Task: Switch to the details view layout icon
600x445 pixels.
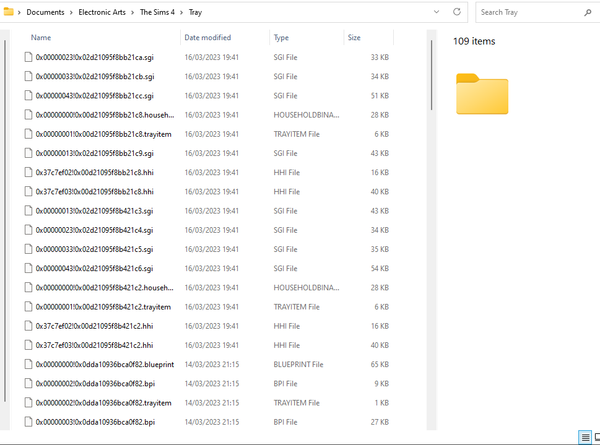Action: tap(585, 437)
